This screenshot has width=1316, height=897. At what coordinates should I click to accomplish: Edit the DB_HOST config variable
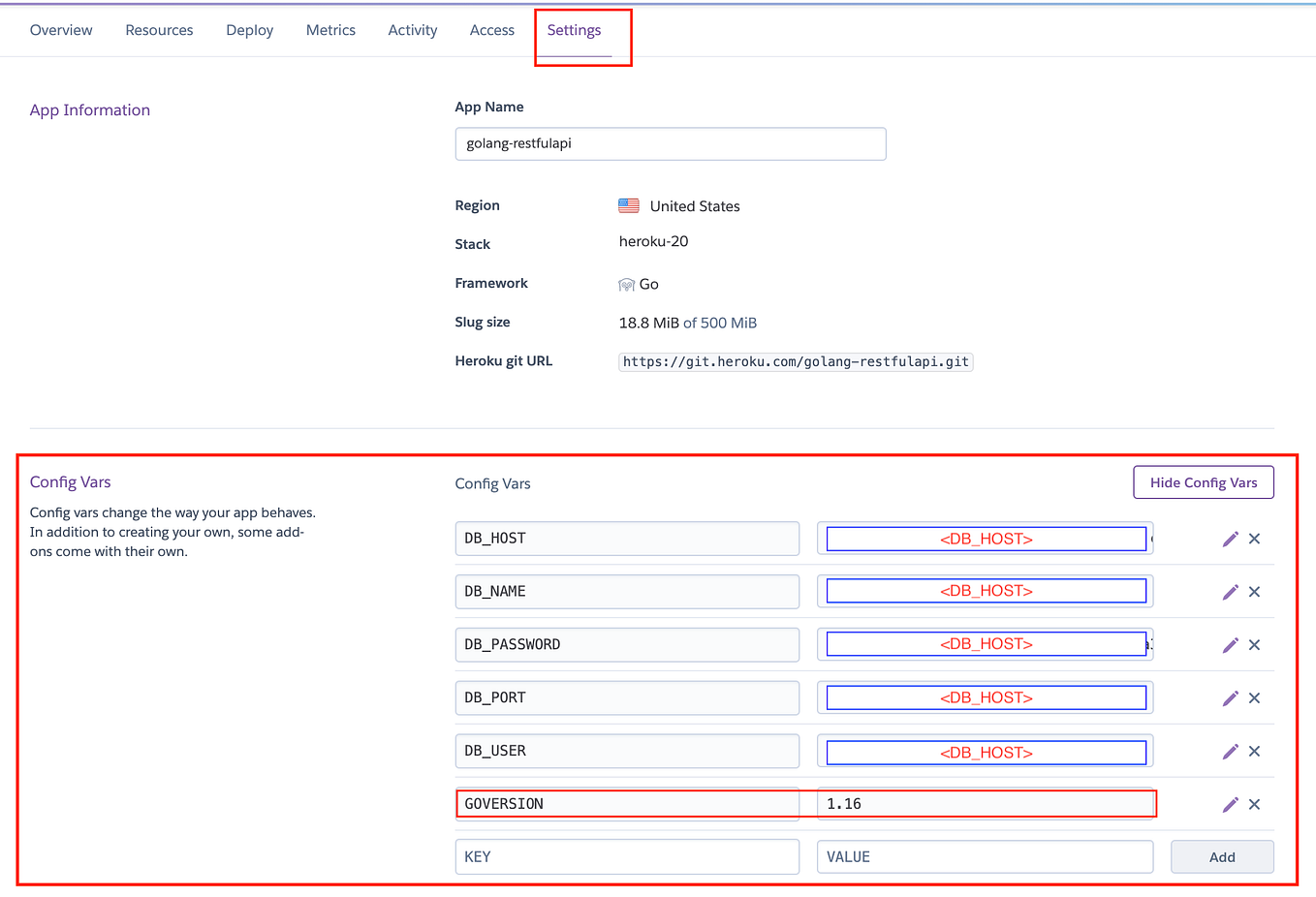[x=1230, y=539]
